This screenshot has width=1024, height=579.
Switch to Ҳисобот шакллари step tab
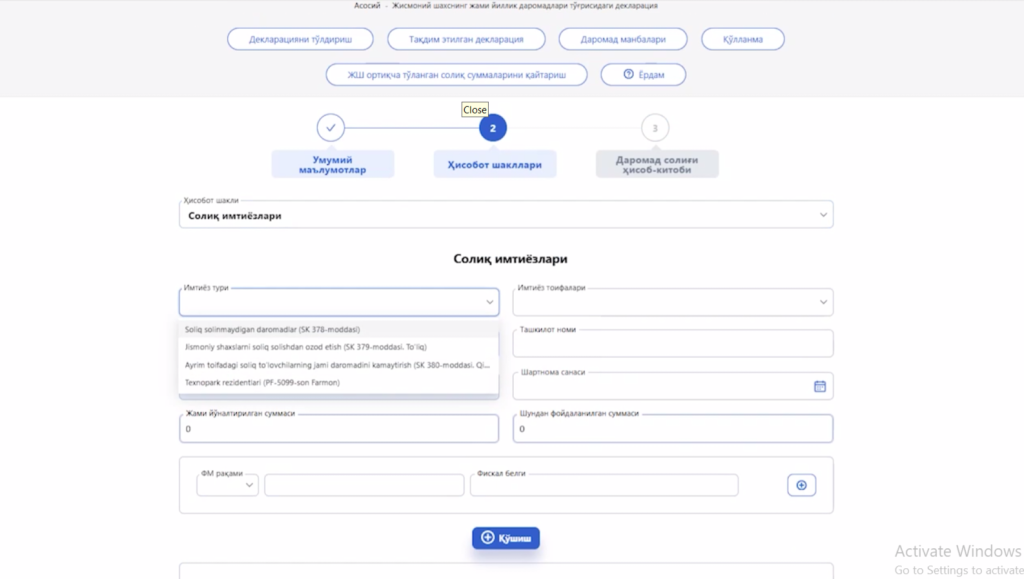point(494,164)
